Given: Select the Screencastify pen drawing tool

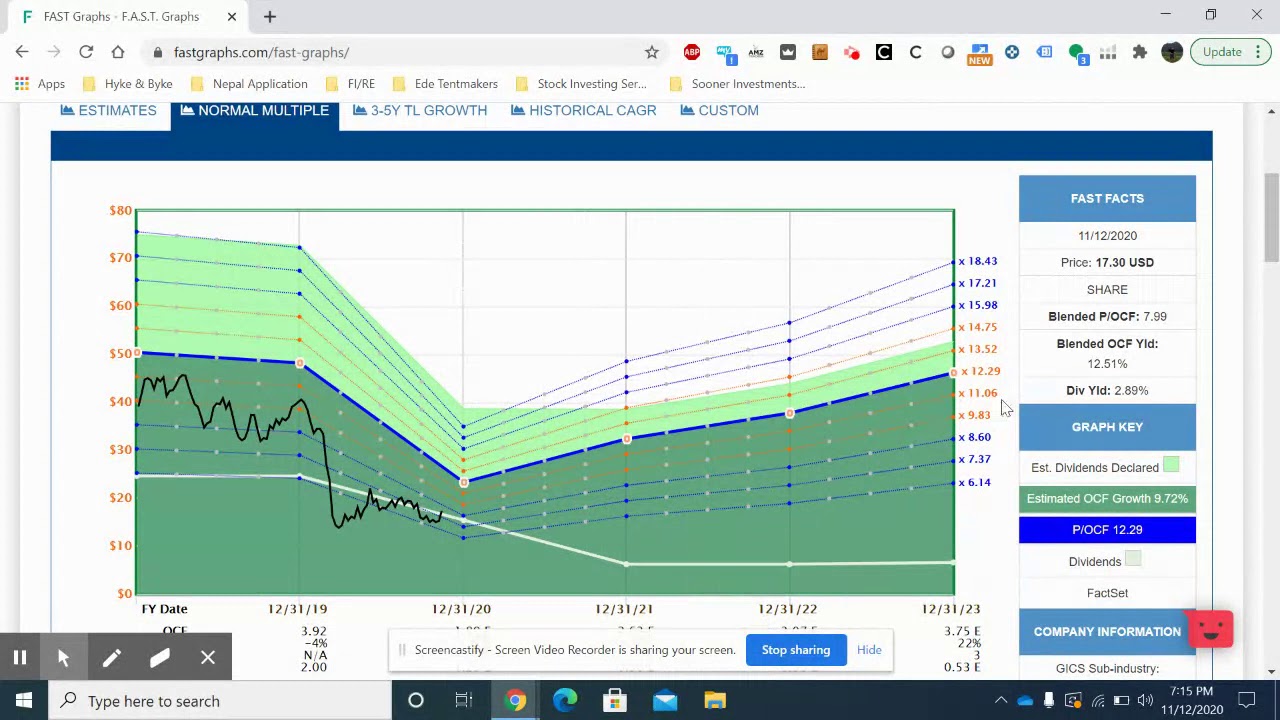Looking at the screenshot, I should pos(111,658).
